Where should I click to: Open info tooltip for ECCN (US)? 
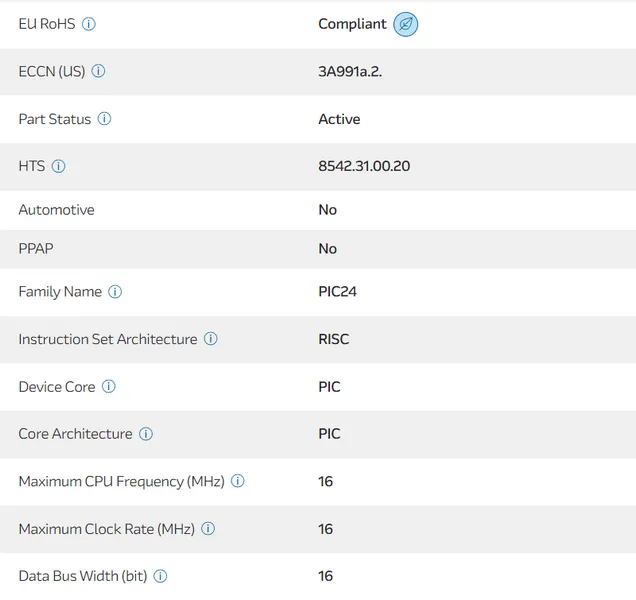click(98, 71)
